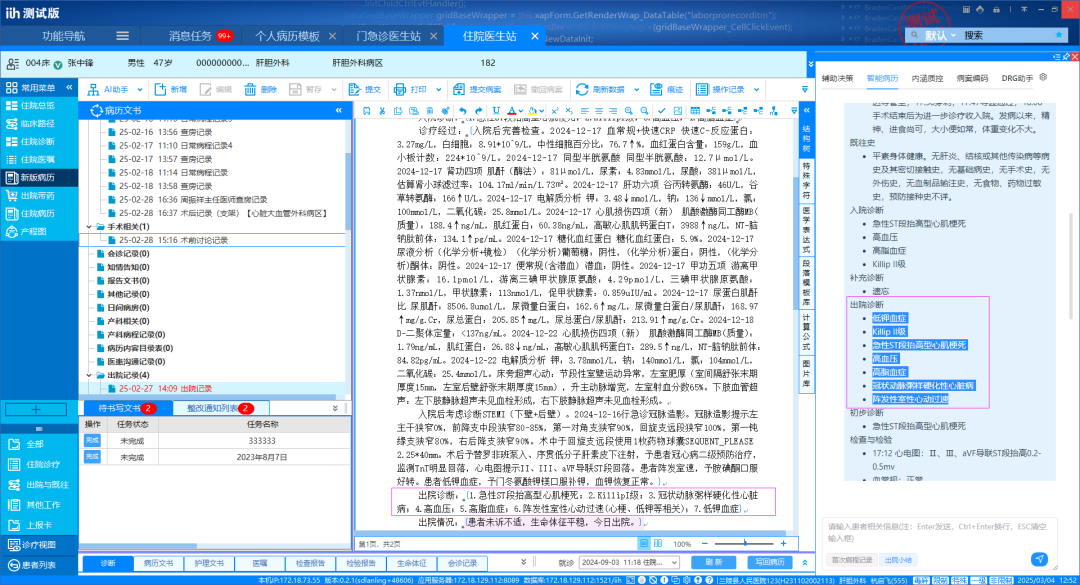Open the AI助手 dropdown arrow
Screen dimensions: 1080x585
pyautogui.click(x=140, y=90)
